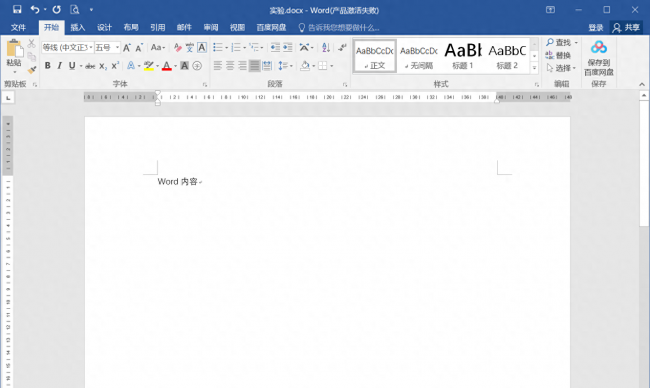Apply red font color
The image size is (650, 388).
[x=167, y=65]
